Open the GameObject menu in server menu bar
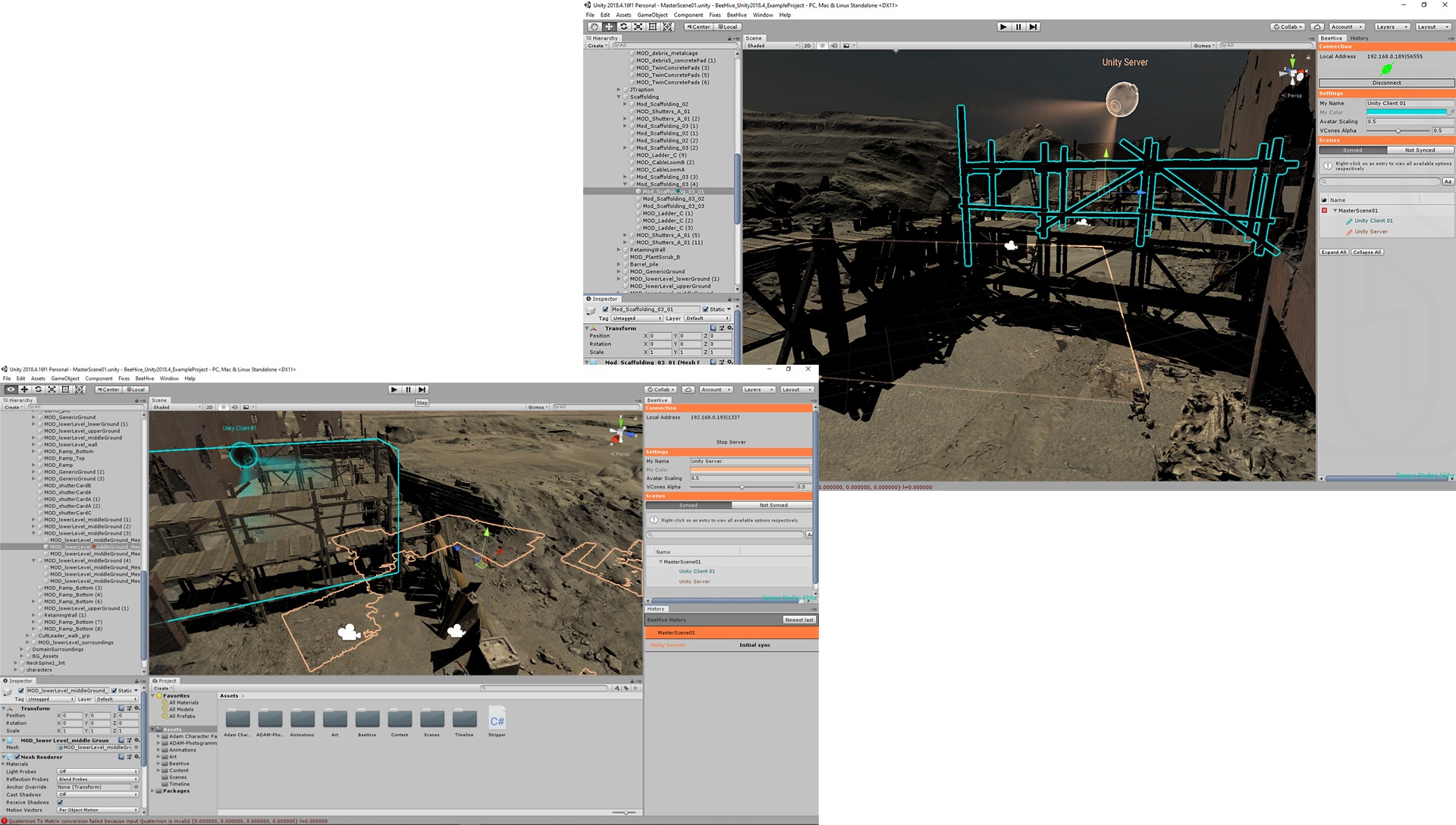 (64, 378)
